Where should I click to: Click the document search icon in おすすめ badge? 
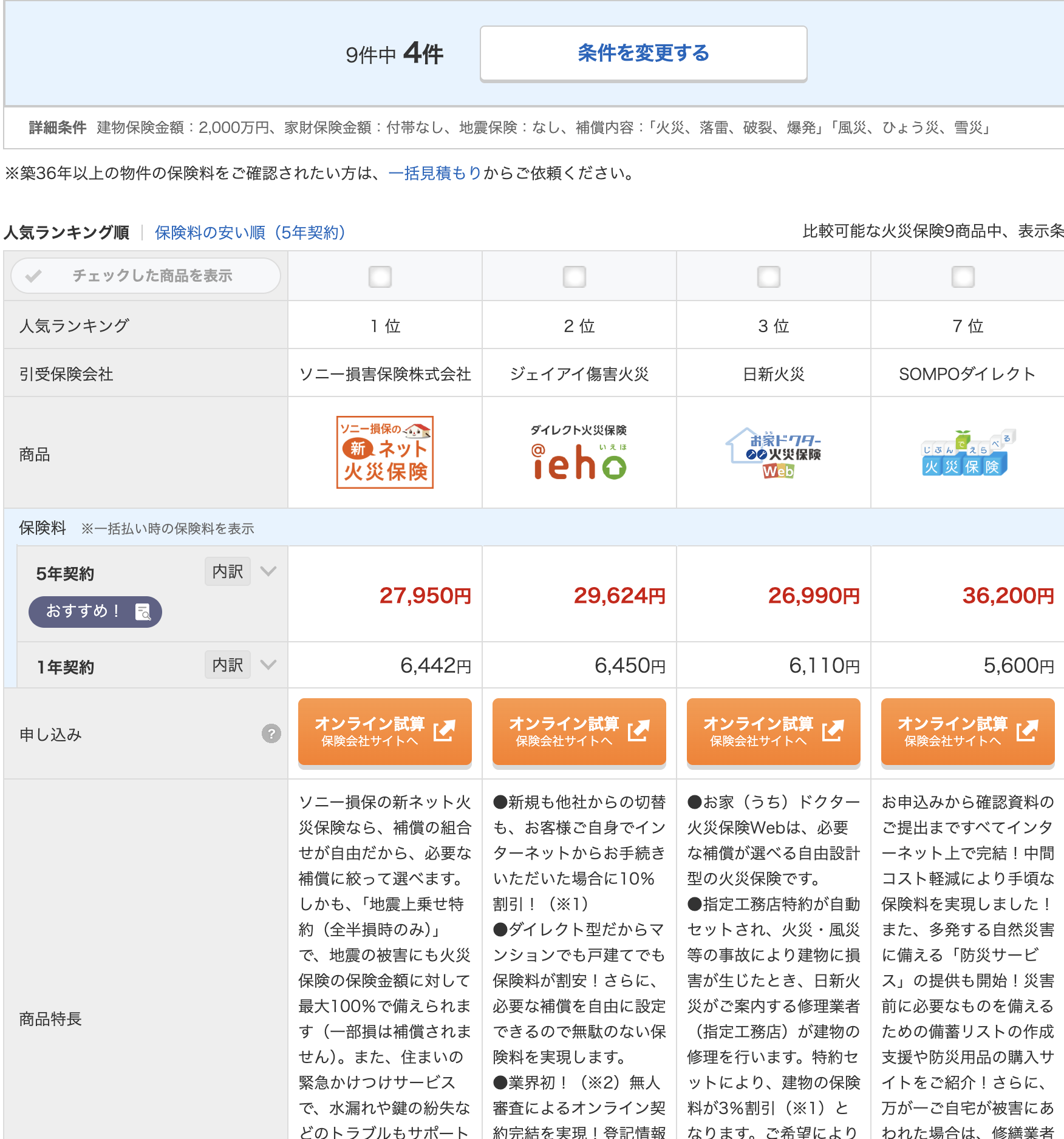click(143, 612)
